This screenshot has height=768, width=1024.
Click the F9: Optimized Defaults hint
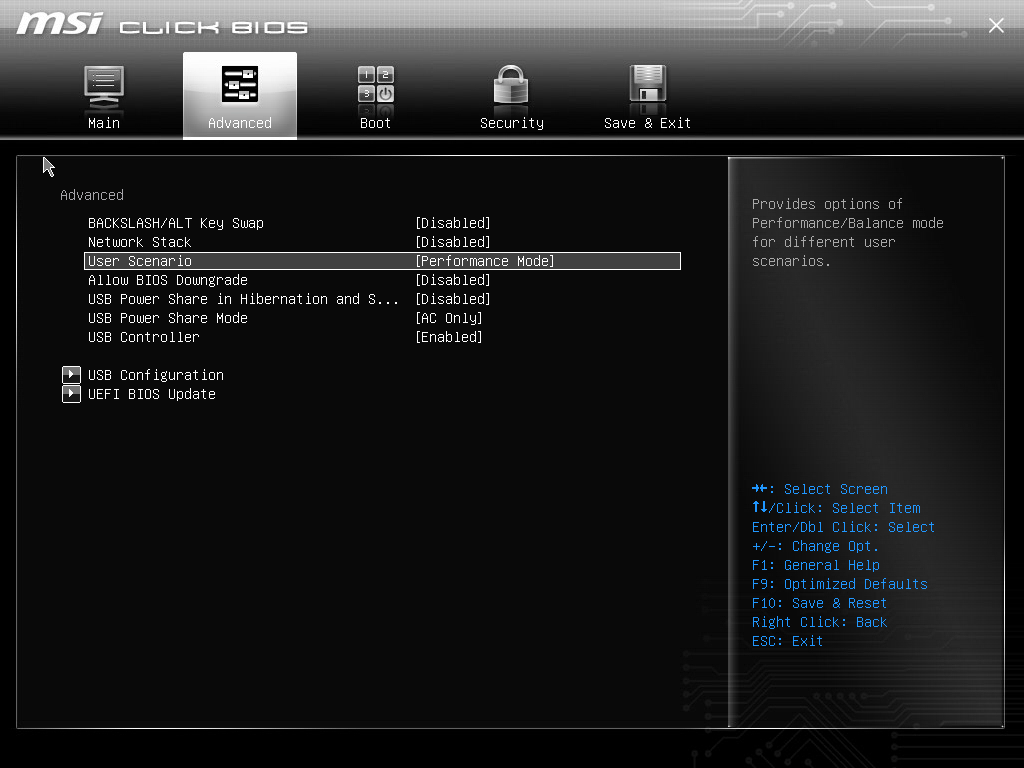[839, 584]
